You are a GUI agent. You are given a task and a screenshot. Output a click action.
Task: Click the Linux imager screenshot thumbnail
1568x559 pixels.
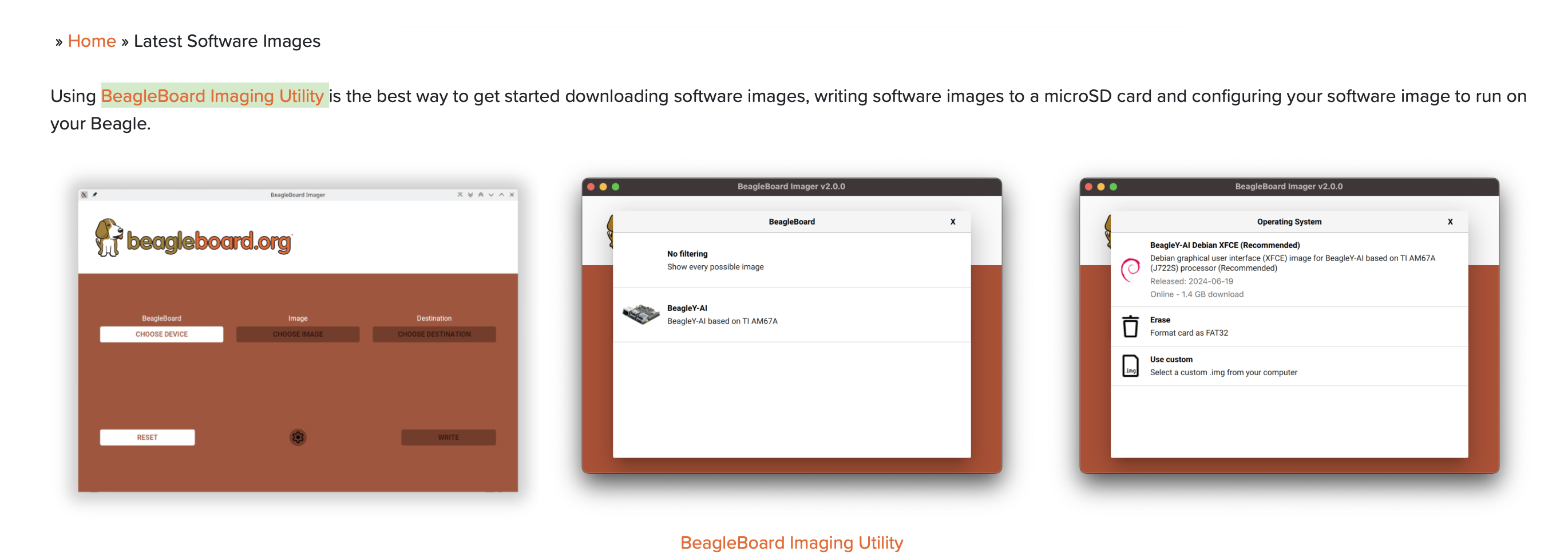coord(298,340)
